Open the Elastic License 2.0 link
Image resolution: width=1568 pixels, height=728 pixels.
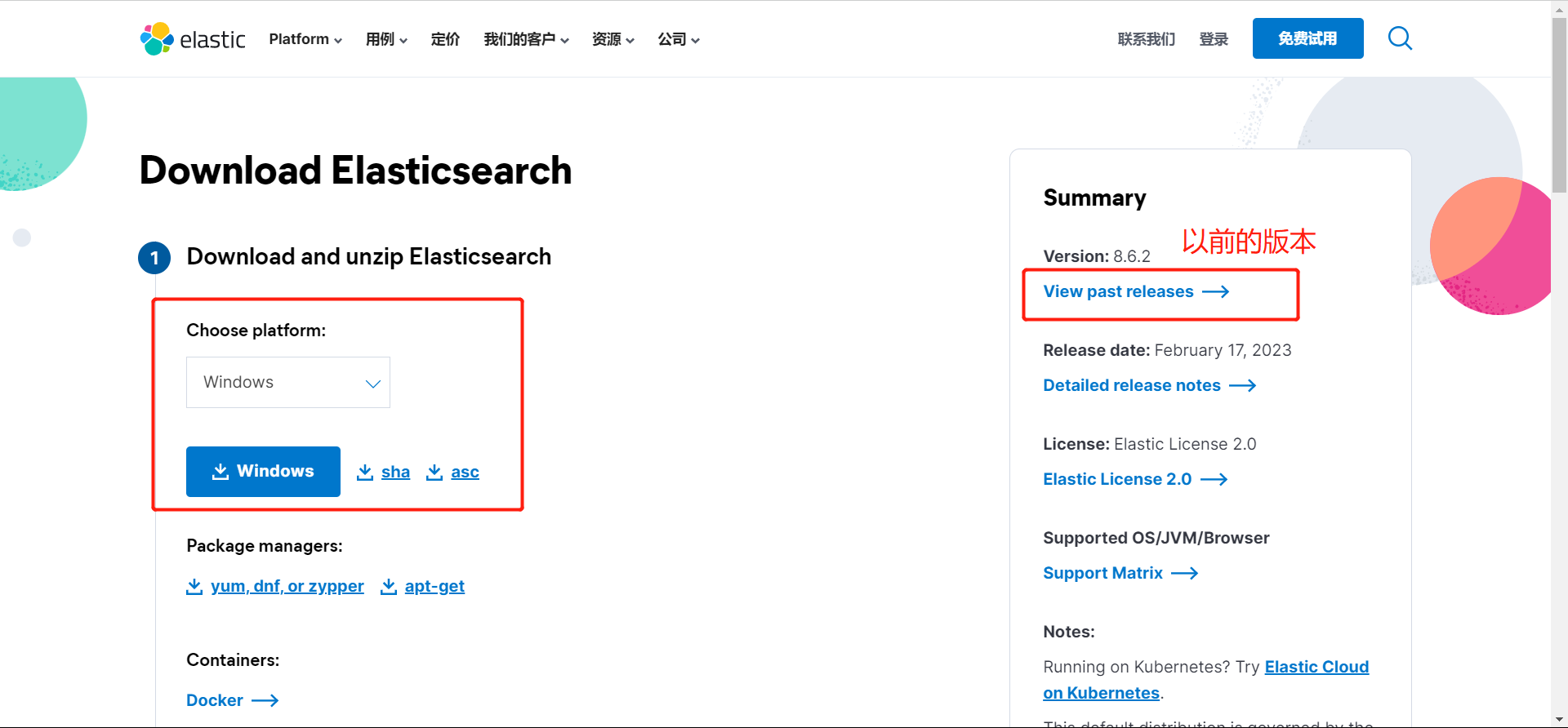(1135, 479)
